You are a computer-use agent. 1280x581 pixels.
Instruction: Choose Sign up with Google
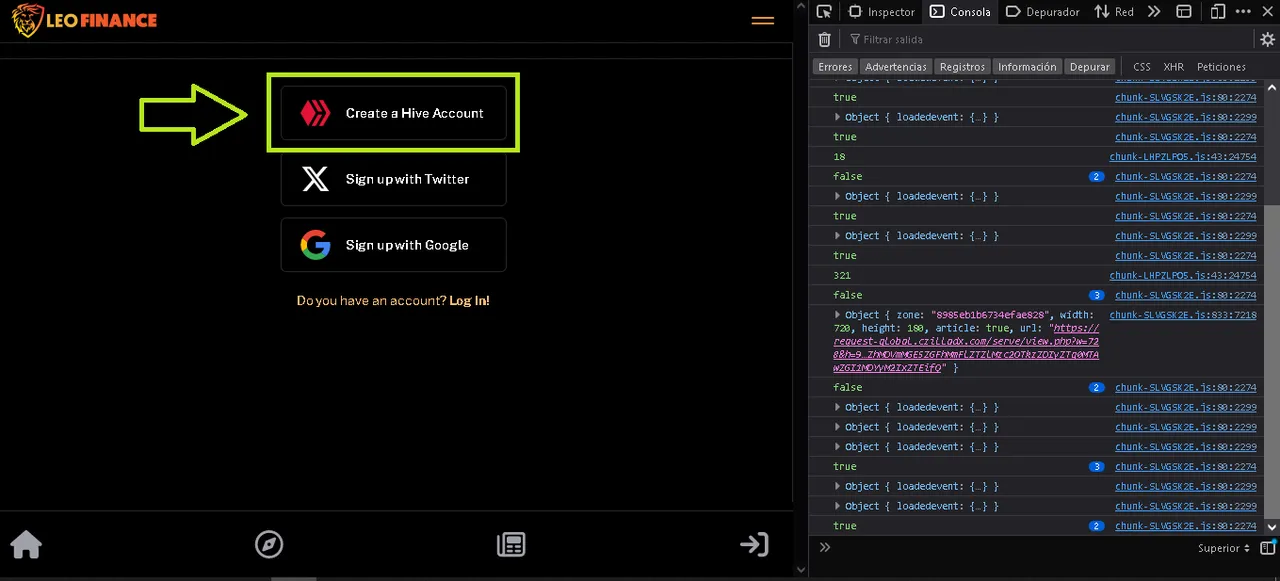(393, 245)
